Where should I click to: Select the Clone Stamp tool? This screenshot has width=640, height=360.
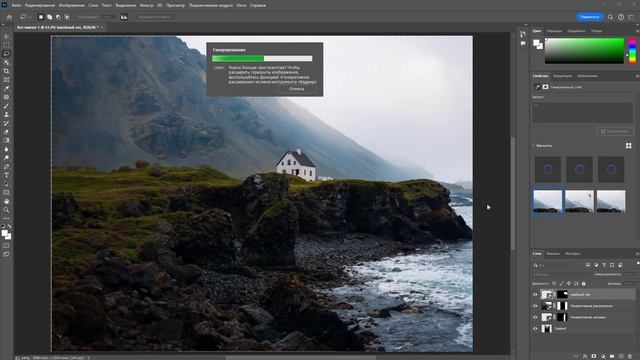tap(6, 114)
